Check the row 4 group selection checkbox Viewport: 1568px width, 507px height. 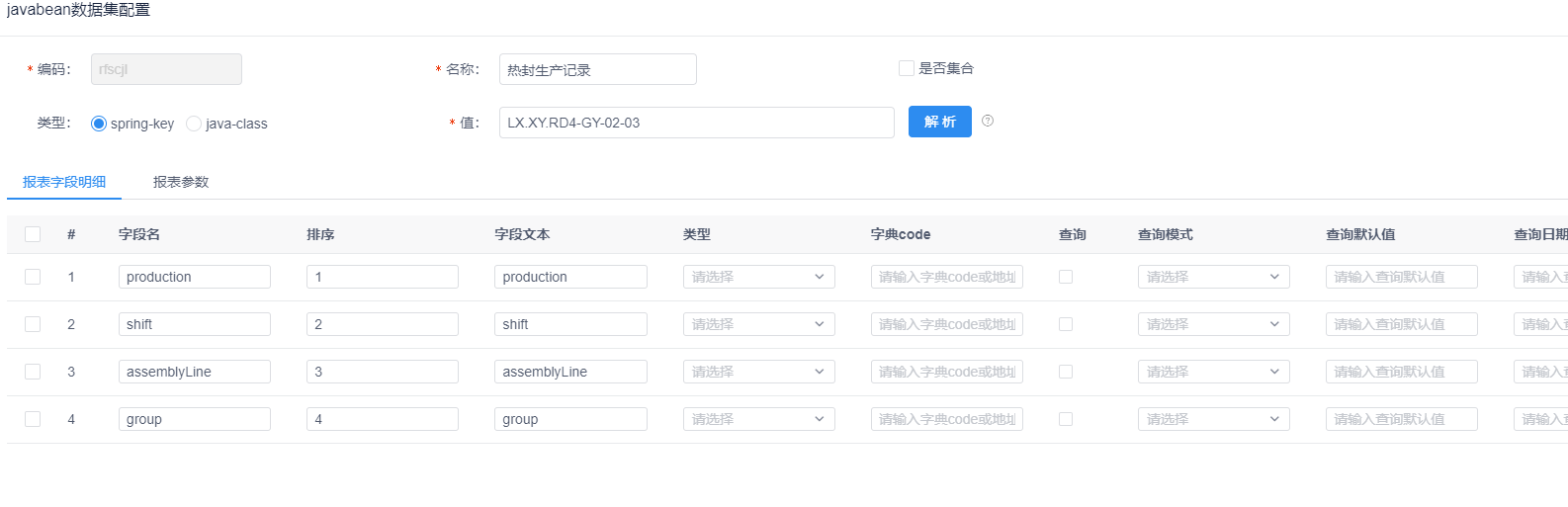coord(33,419)
